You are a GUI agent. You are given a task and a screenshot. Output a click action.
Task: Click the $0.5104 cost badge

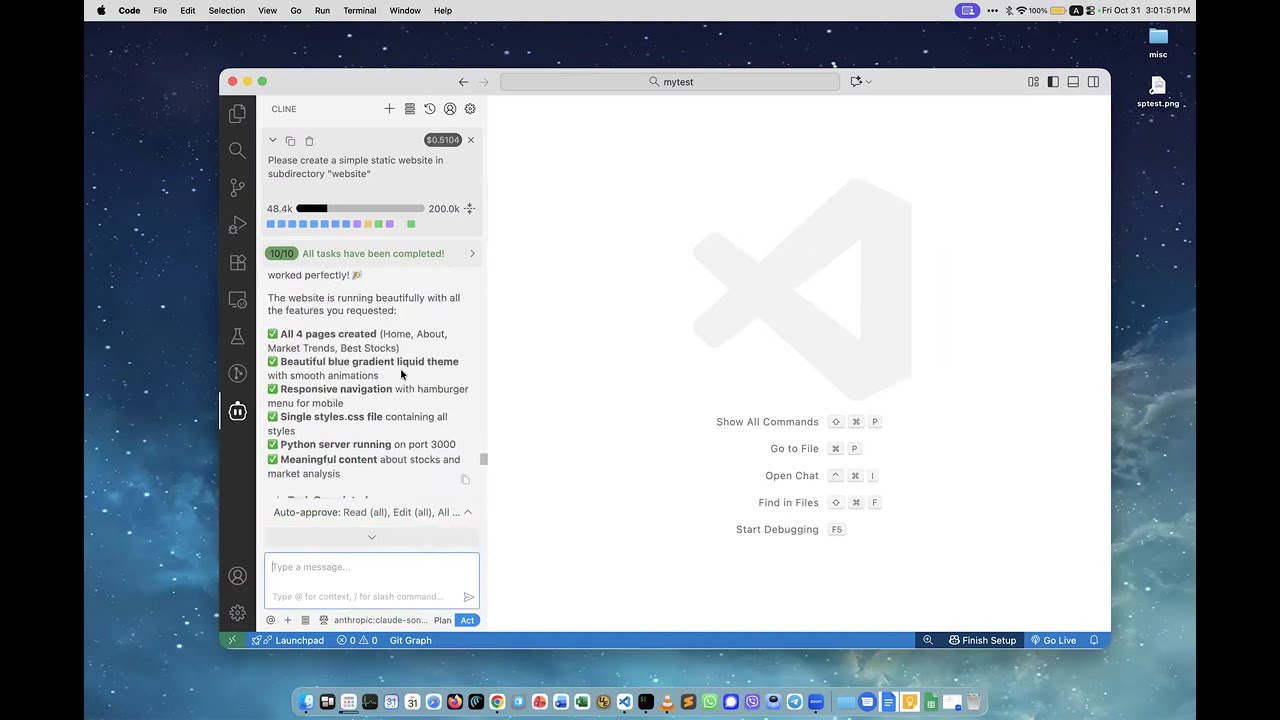pyautogui.click(x=443, y=140)
